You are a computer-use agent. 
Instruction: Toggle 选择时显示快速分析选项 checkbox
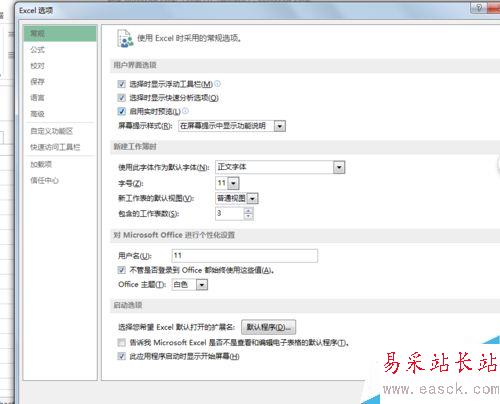tap(121, 98)
